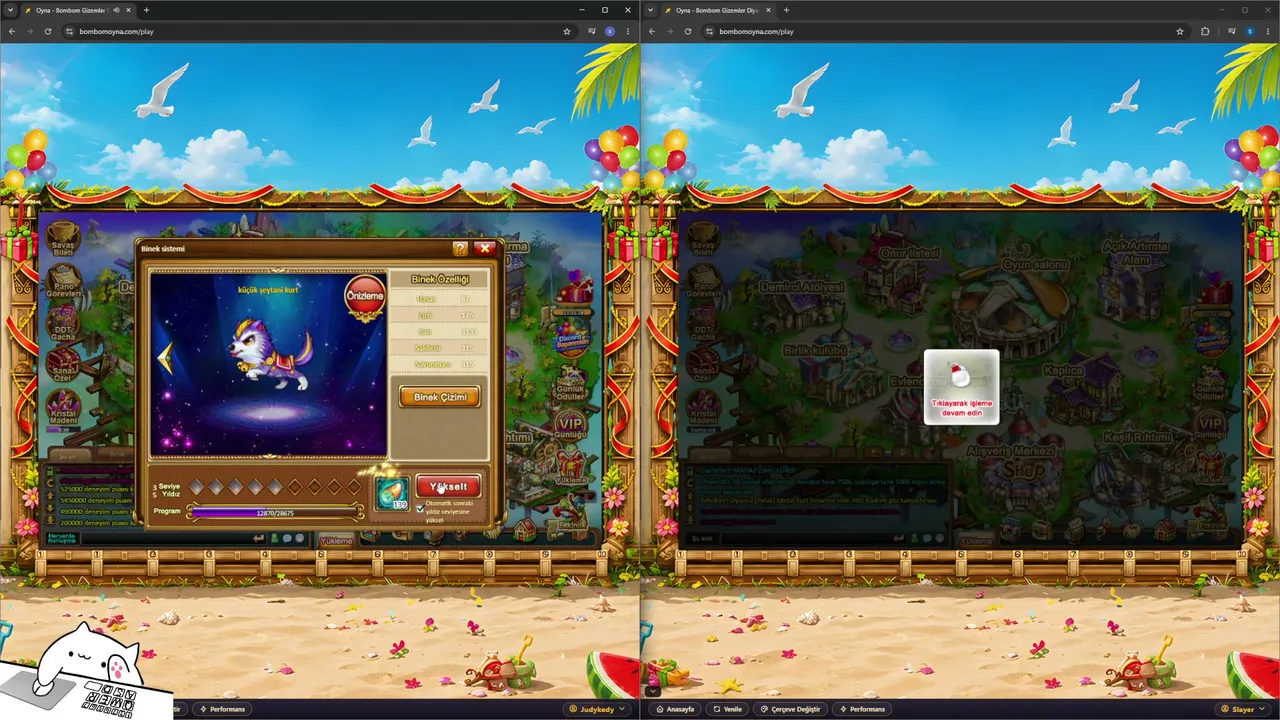The image size is (1280, 720).
Task: Open Discord Başarımları icon in right game window
Action: point(1212,340)
